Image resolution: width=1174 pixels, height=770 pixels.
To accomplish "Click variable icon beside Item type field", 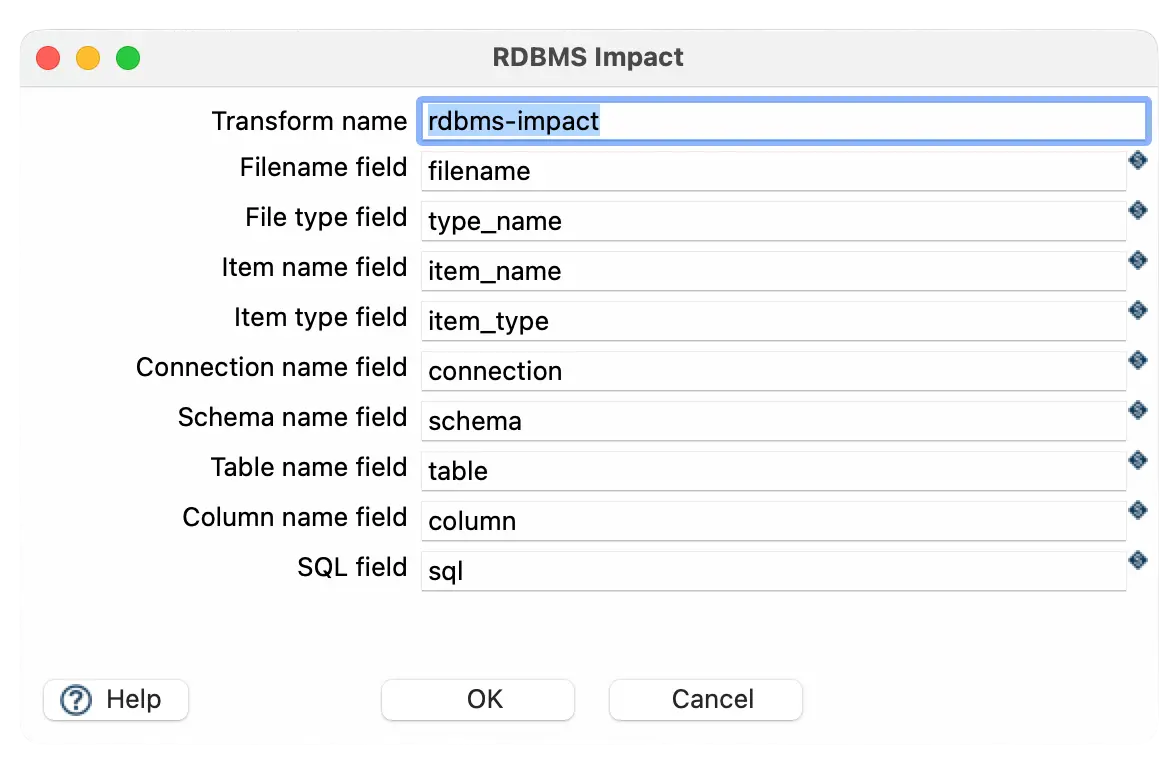I will (1137, 310).
